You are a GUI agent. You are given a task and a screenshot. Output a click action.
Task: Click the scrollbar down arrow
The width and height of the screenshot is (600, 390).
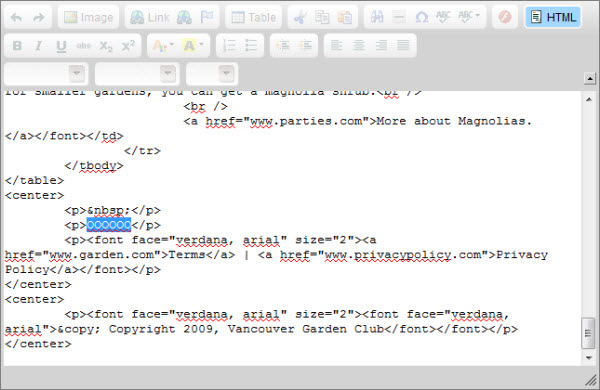[x=589, y=358]
